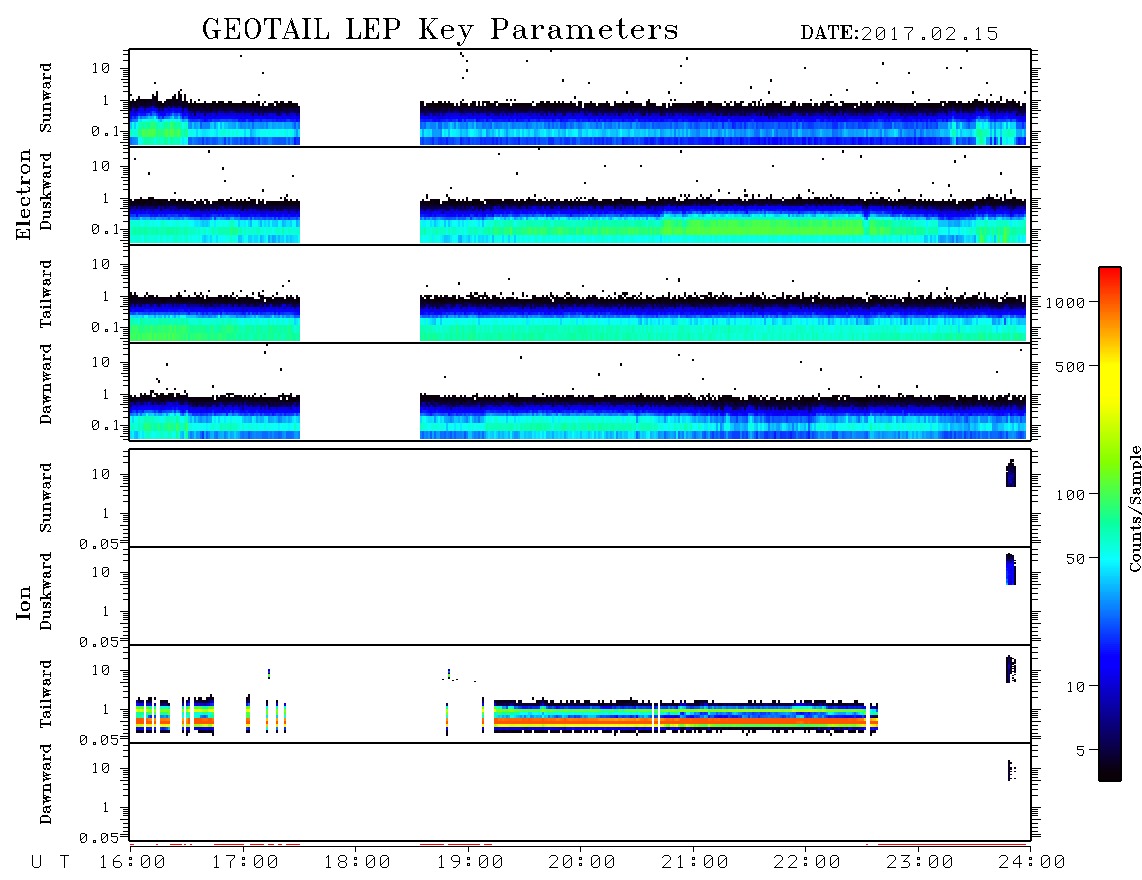This screenshot has width=1142, height=880.
Task: Click the vertical Ion group label
Action: pyautogui.click(x=23, y=602)
